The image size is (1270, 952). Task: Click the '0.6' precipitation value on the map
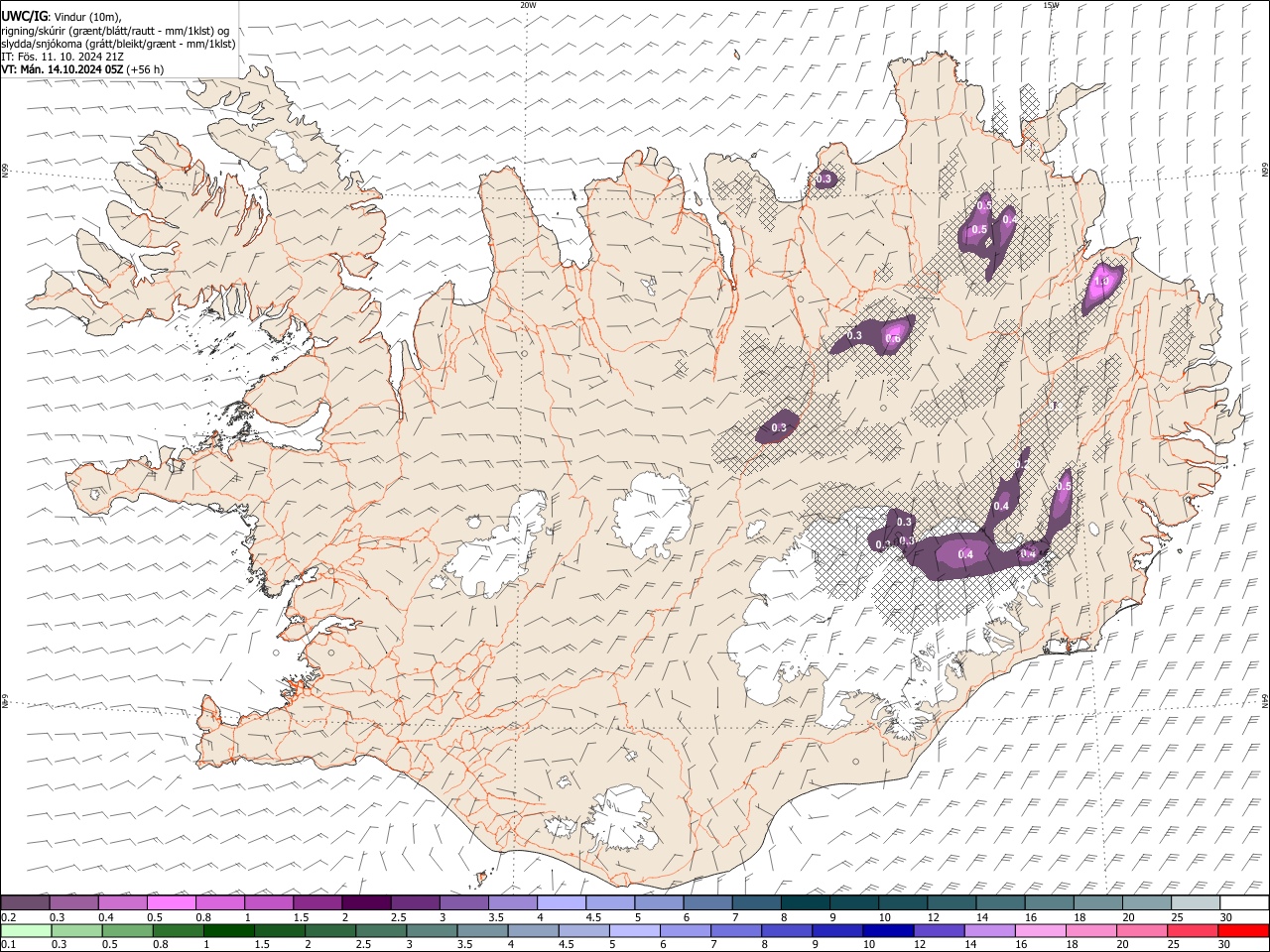click(892, 339)
